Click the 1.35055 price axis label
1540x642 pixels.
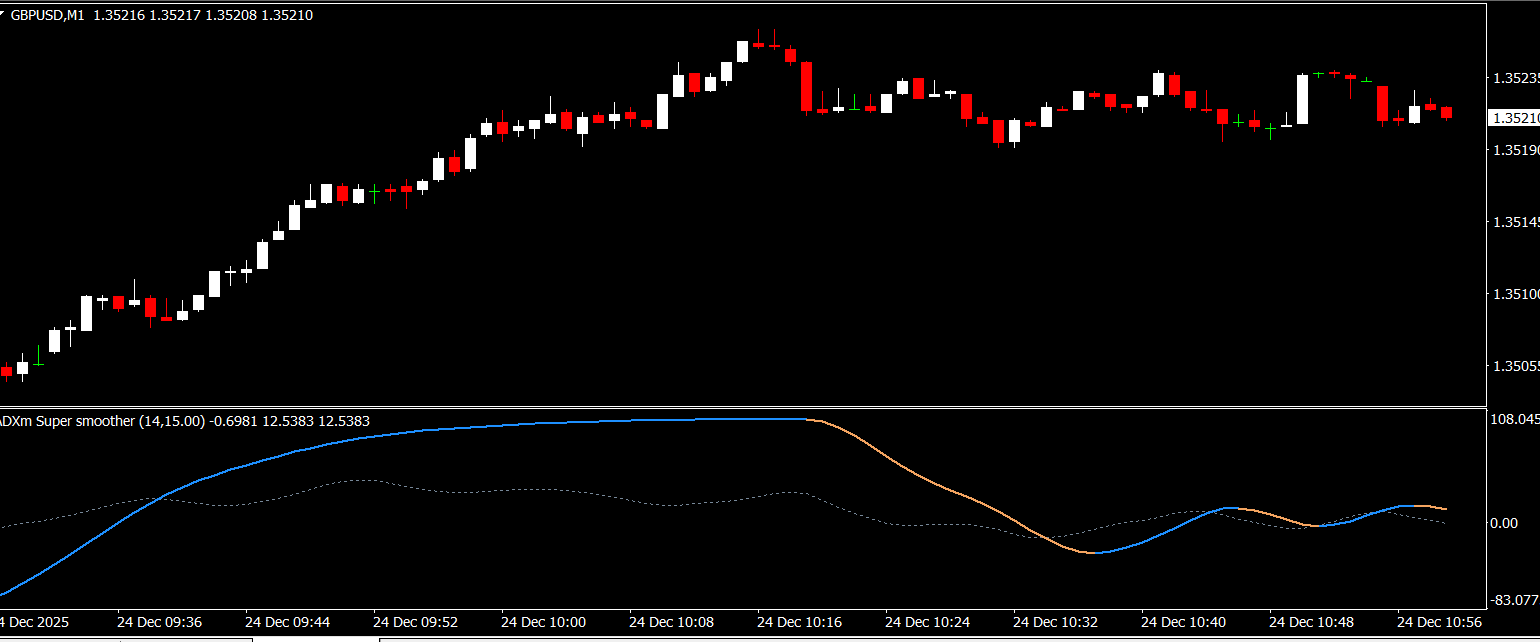tap(1515, 367)
